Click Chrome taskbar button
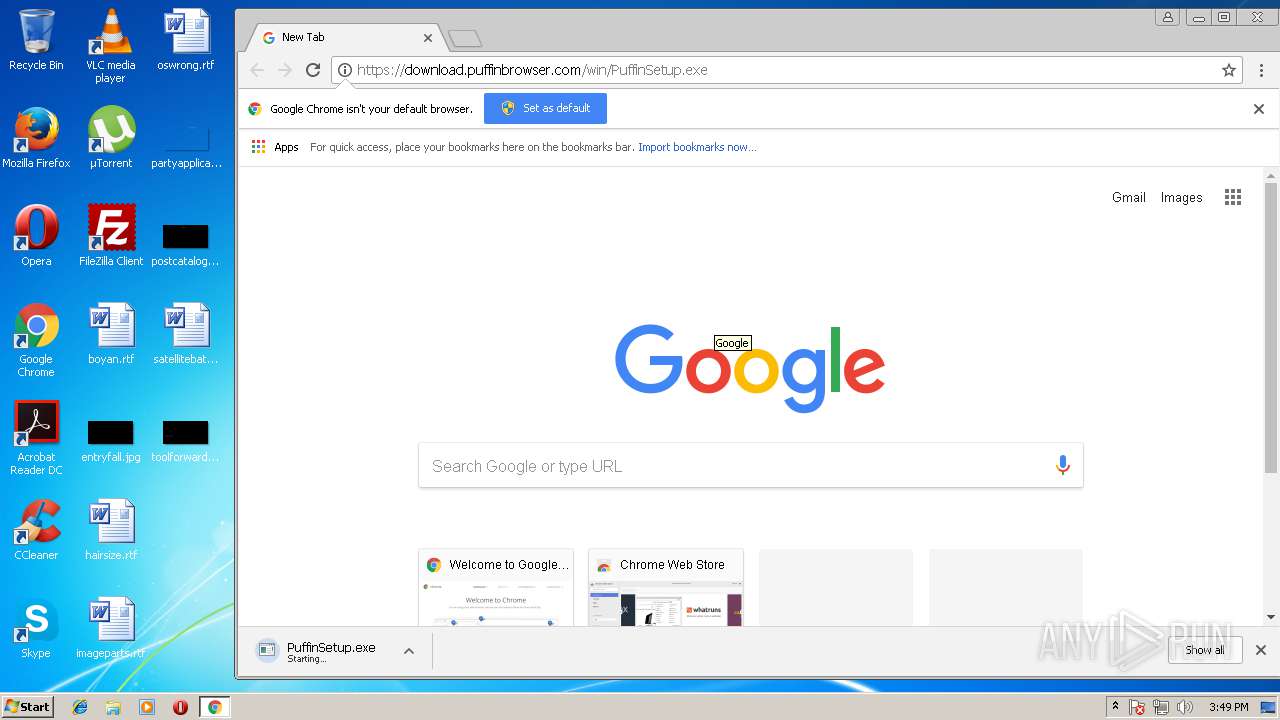The width and height of the screenshot is (1280, 720). [214, 707]
